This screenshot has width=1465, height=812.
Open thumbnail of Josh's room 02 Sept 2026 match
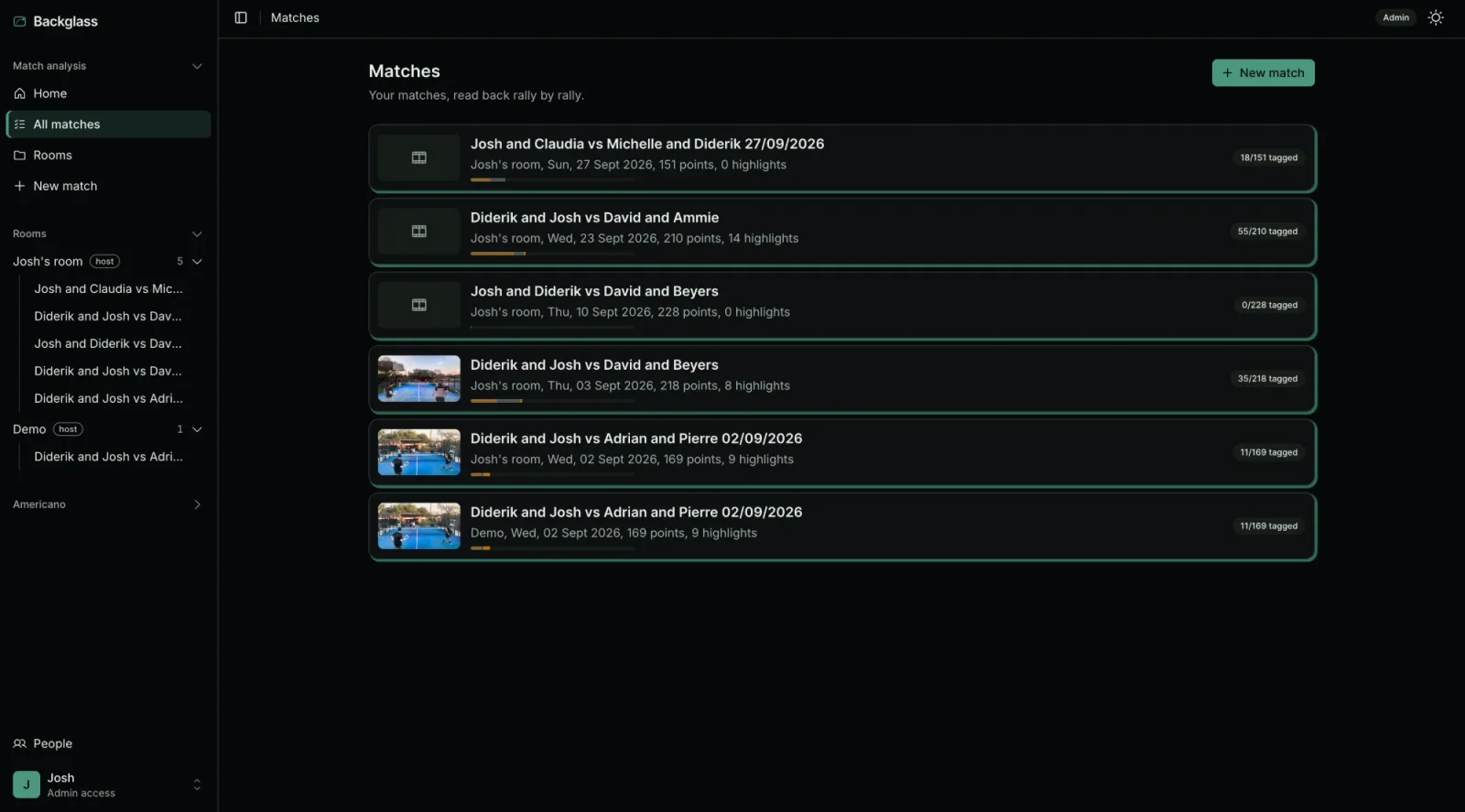point(418,452)
